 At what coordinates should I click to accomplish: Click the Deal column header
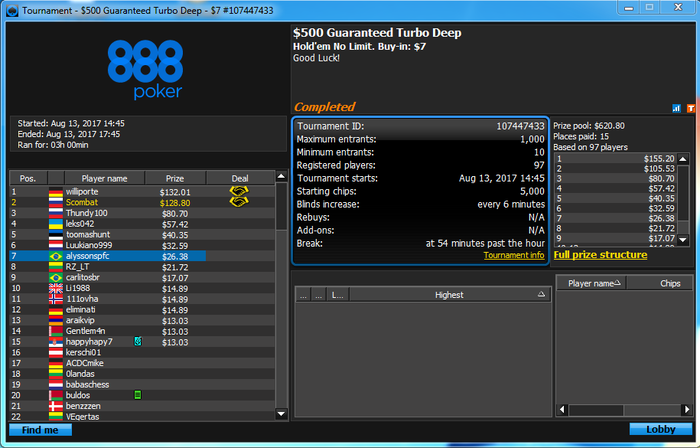click(240, 178)
